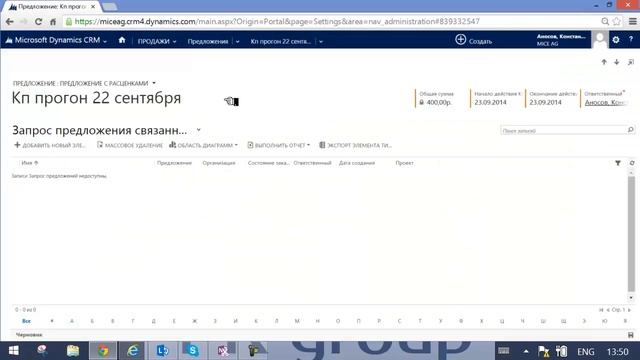The image size is (640, 360).
Task: Open record in pop-out window icon
Action: (x=631, y=62)
